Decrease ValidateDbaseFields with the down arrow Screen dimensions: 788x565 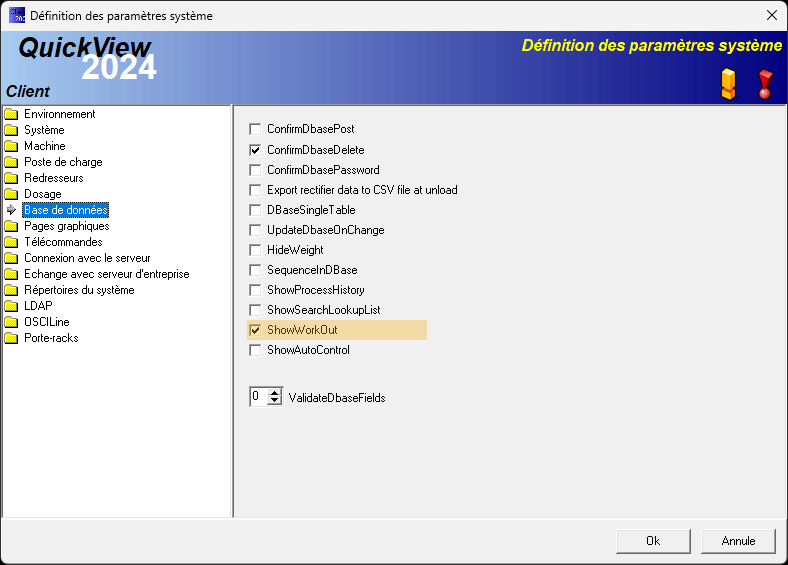pos(275,402)
